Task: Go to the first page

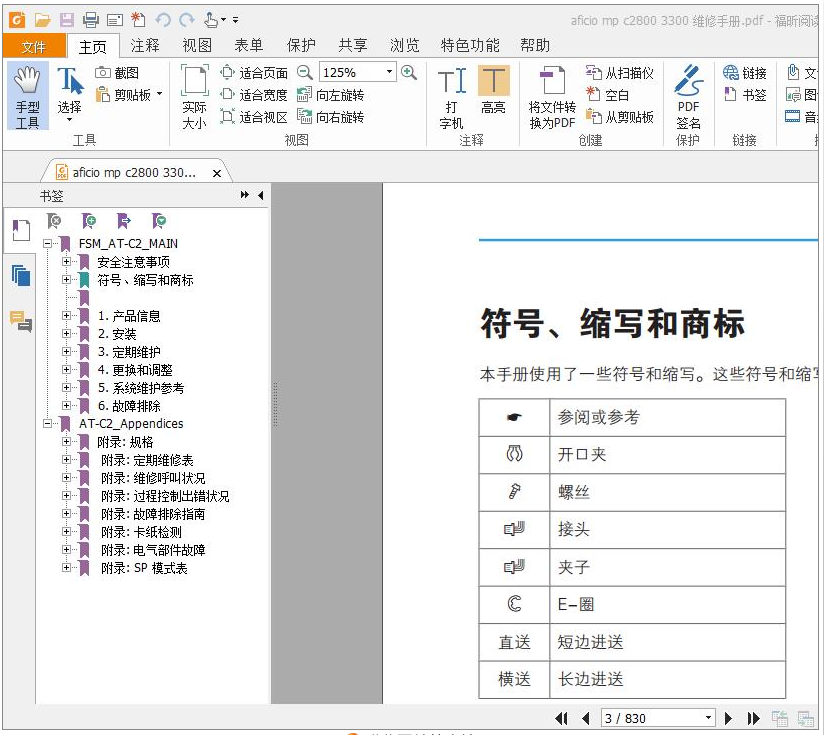Action: tap(561, 718)
